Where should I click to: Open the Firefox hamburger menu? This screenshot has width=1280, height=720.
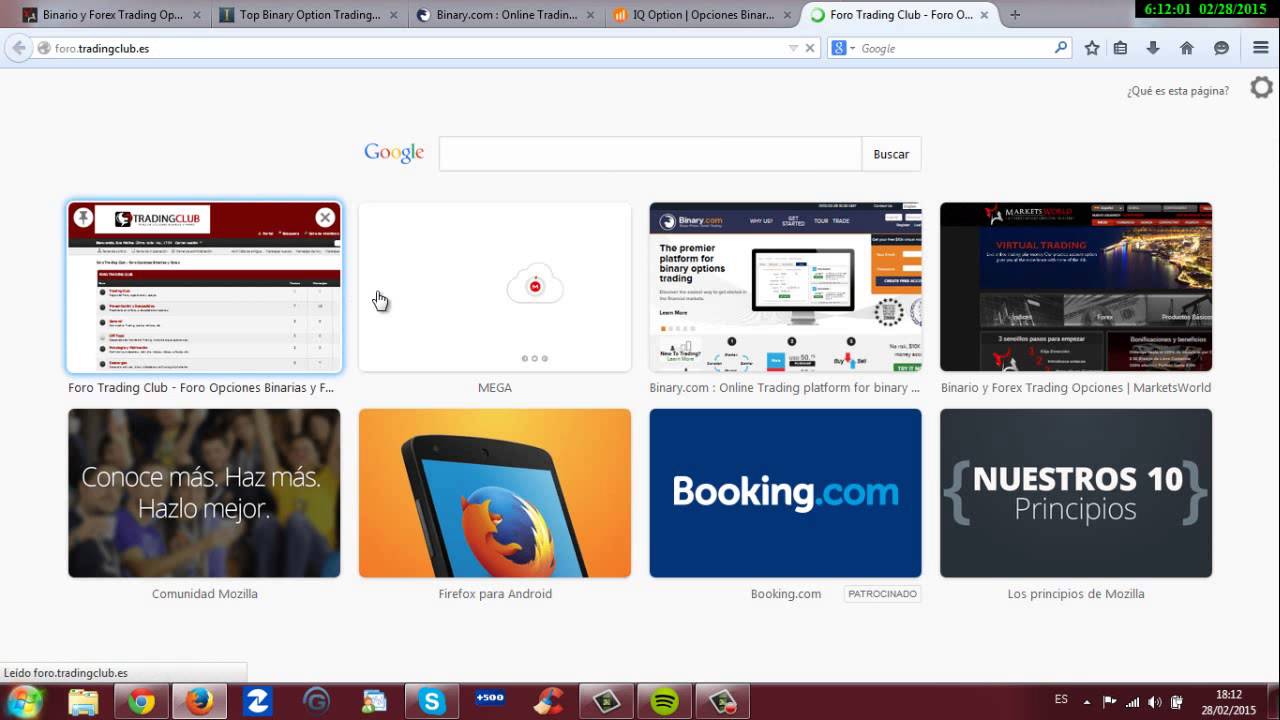coord(1261,48)
